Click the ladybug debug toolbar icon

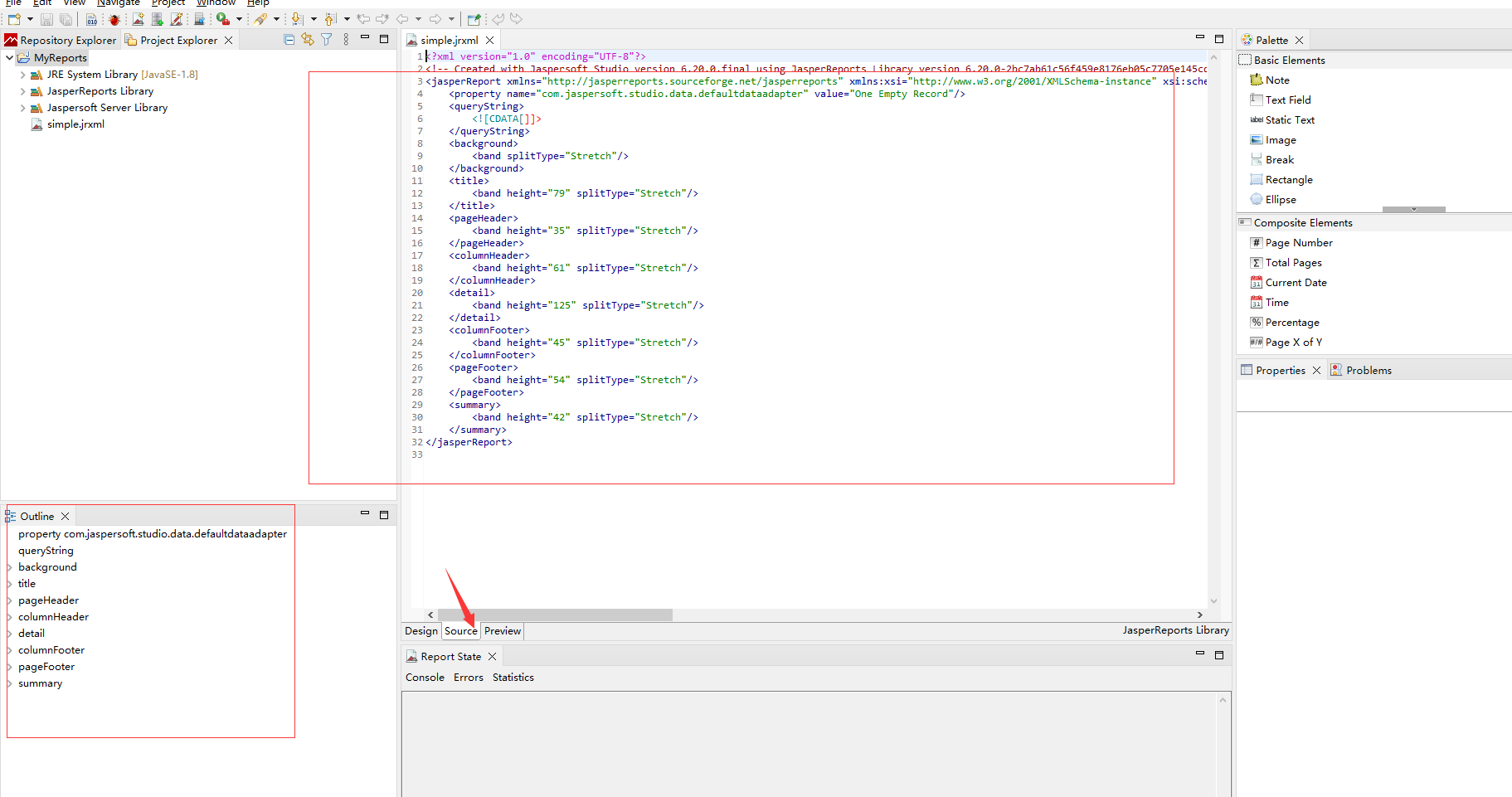(x=114, y=19)
